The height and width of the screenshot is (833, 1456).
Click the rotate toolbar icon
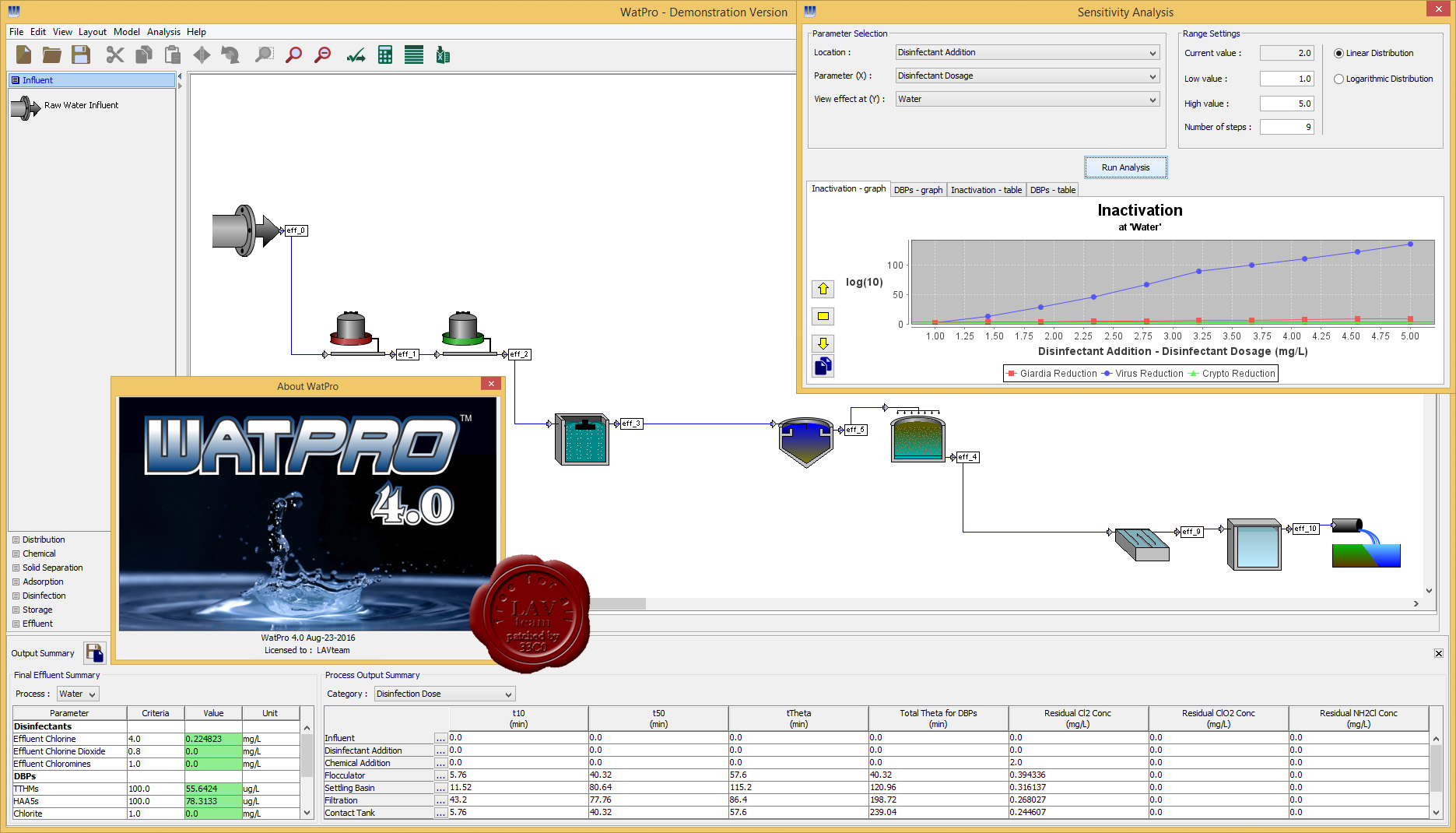point(230,54)
